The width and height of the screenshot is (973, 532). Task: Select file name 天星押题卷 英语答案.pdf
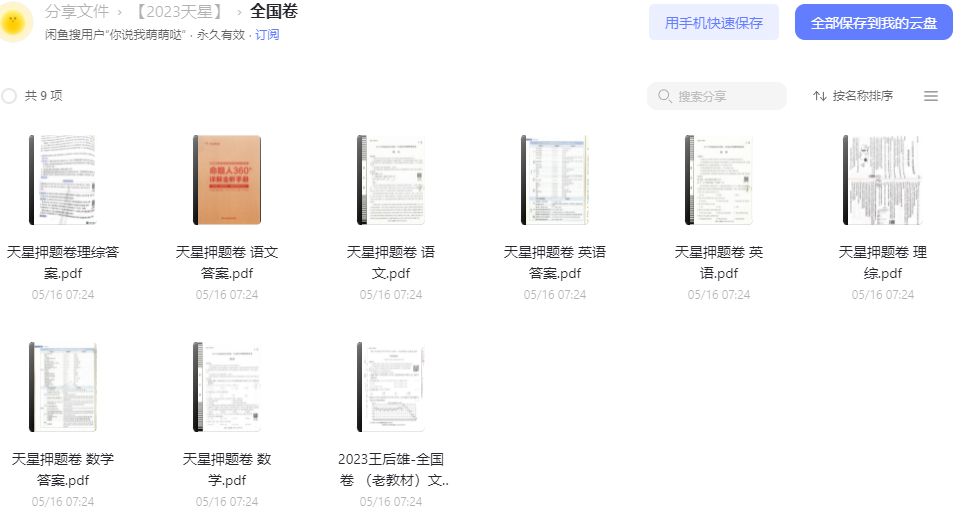point(555,263)
